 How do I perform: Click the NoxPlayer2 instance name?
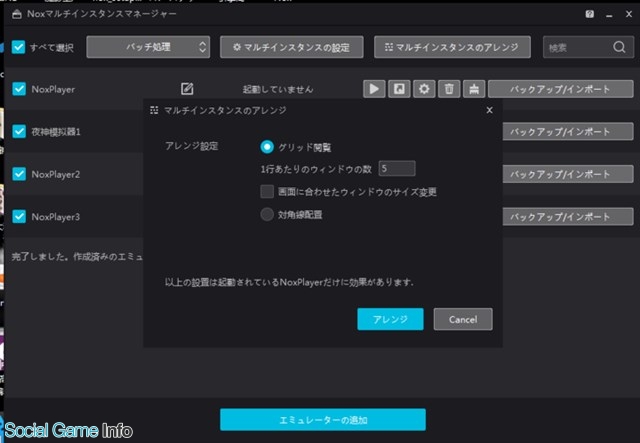tap(56, 174)
